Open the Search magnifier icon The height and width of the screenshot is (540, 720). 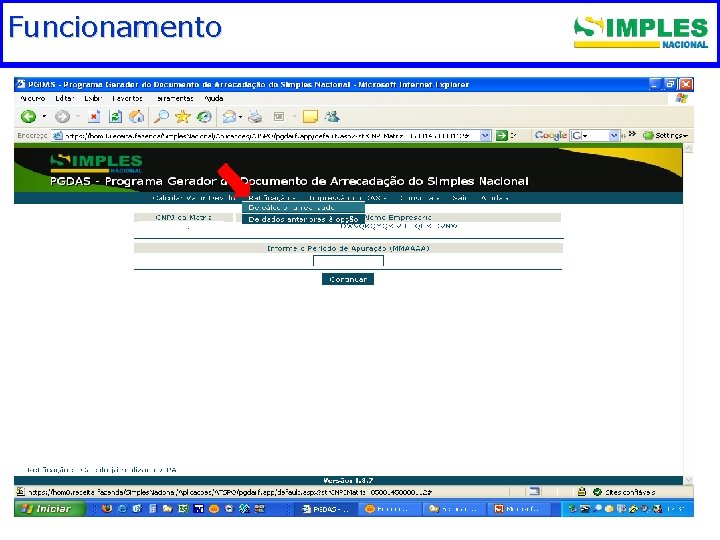[x=161, y=117]
